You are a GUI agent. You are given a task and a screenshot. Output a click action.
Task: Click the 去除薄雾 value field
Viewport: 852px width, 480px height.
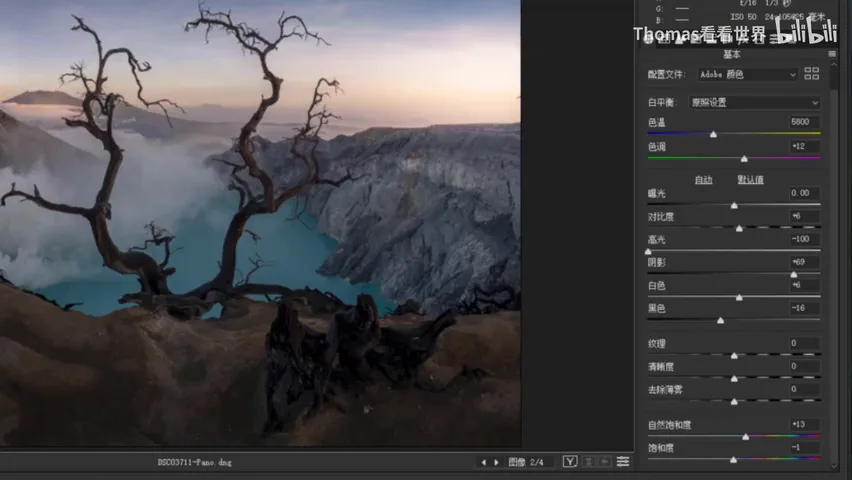click(804, 389)
